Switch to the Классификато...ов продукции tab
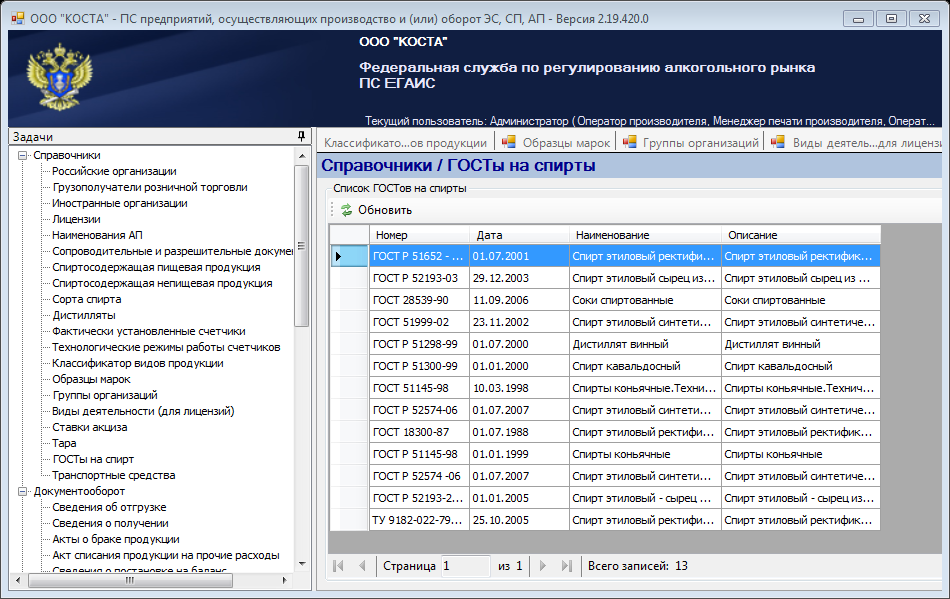 pyautogui.click(x=405, y=143)
